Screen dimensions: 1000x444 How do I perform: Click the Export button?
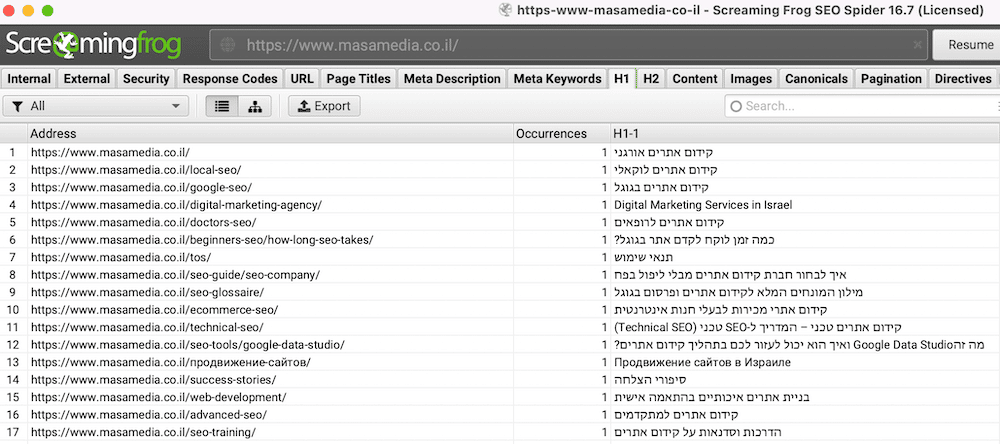point(324,107)
